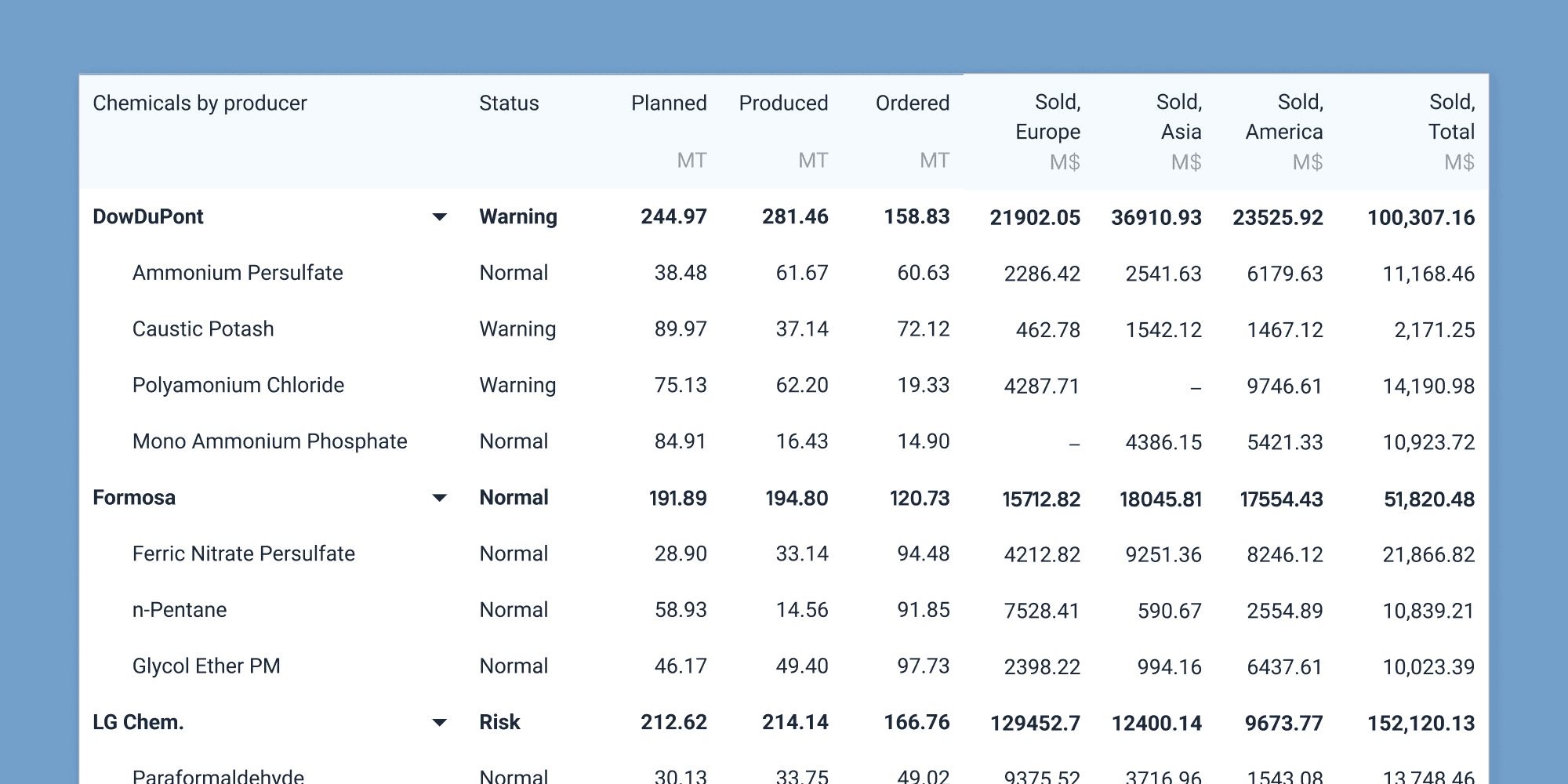Click the Ordered column header
Image resolution: width=1568 pixels, height=784 pixels.
[913, 103]
